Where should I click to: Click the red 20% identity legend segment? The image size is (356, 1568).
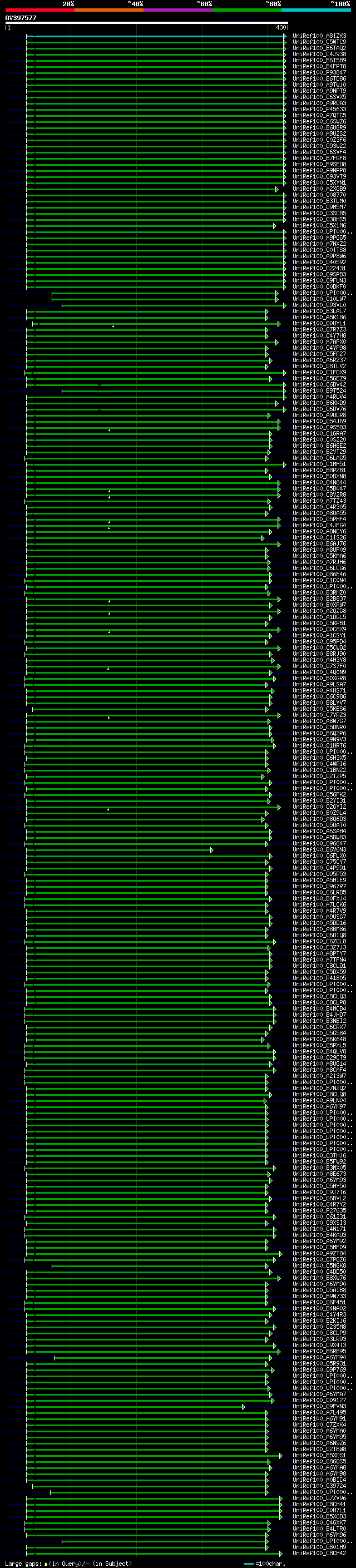39,10
